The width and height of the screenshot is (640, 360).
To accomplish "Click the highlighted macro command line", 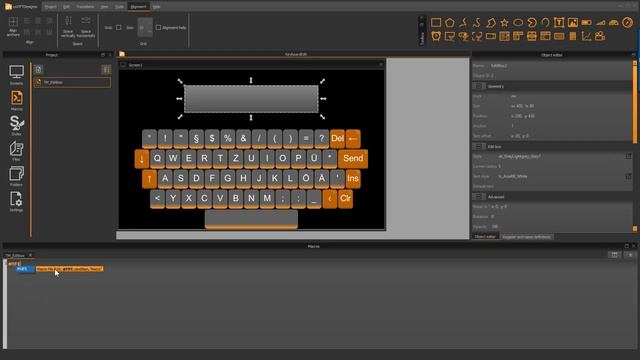I will [70, 269].
